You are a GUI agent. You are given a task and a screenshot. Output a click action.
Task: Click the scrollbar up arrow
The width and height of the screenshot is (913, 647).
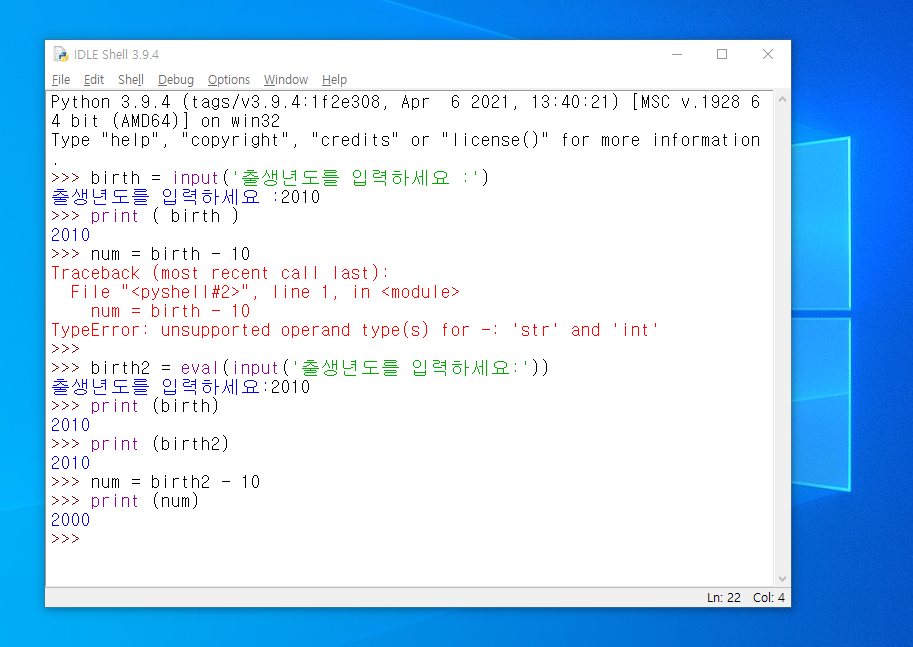click(x=782, y=100)
